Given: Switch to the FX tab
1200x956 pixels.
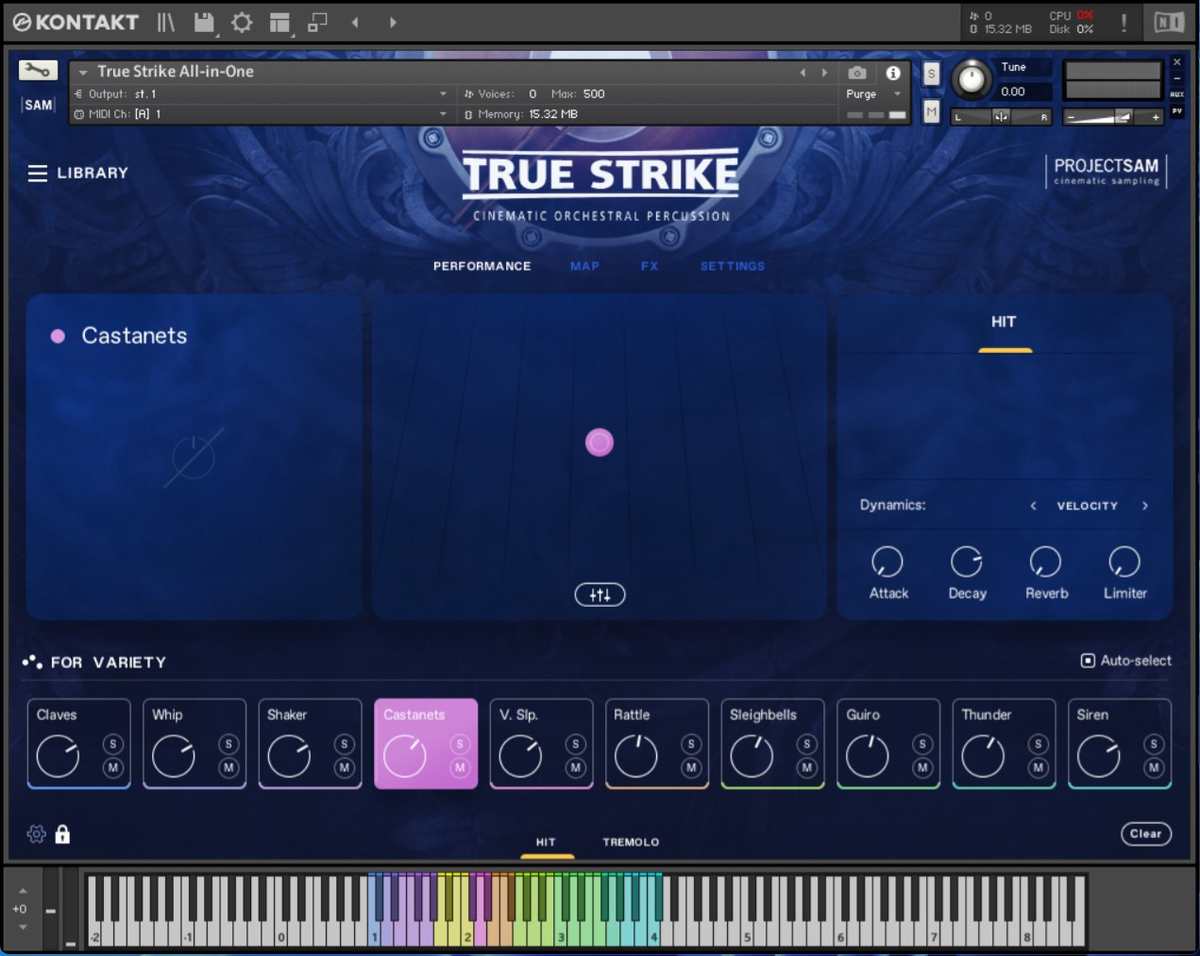Looking at the screenshot, I should click(650, 266).
